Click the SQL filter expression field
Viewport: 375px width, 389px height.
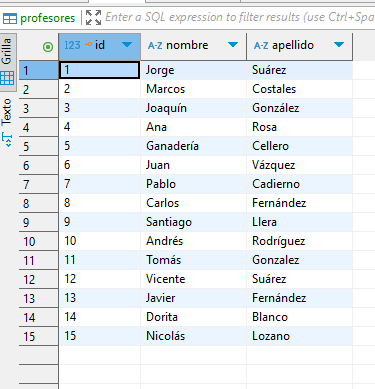[239, 17]
